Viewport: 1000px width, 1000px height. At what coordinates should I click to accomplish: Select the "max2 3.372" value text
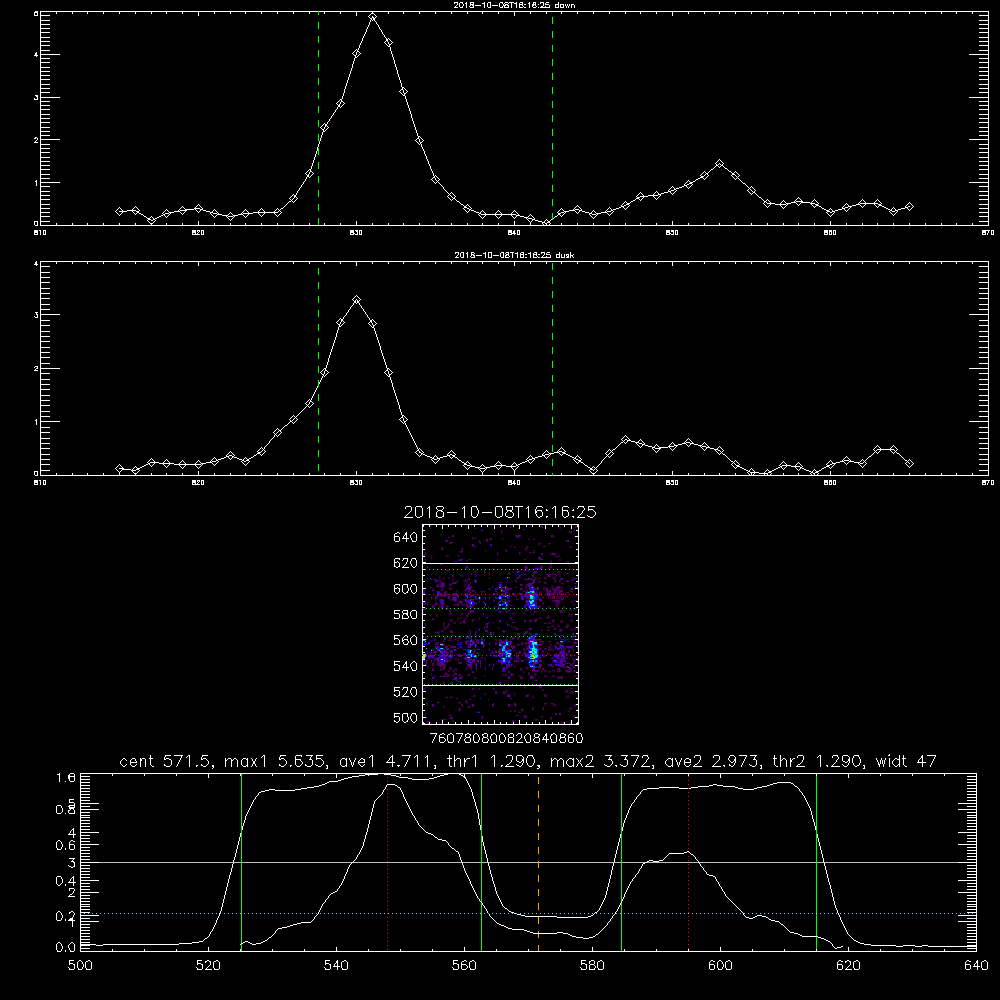pyautogui.click(x=598, y=761)
